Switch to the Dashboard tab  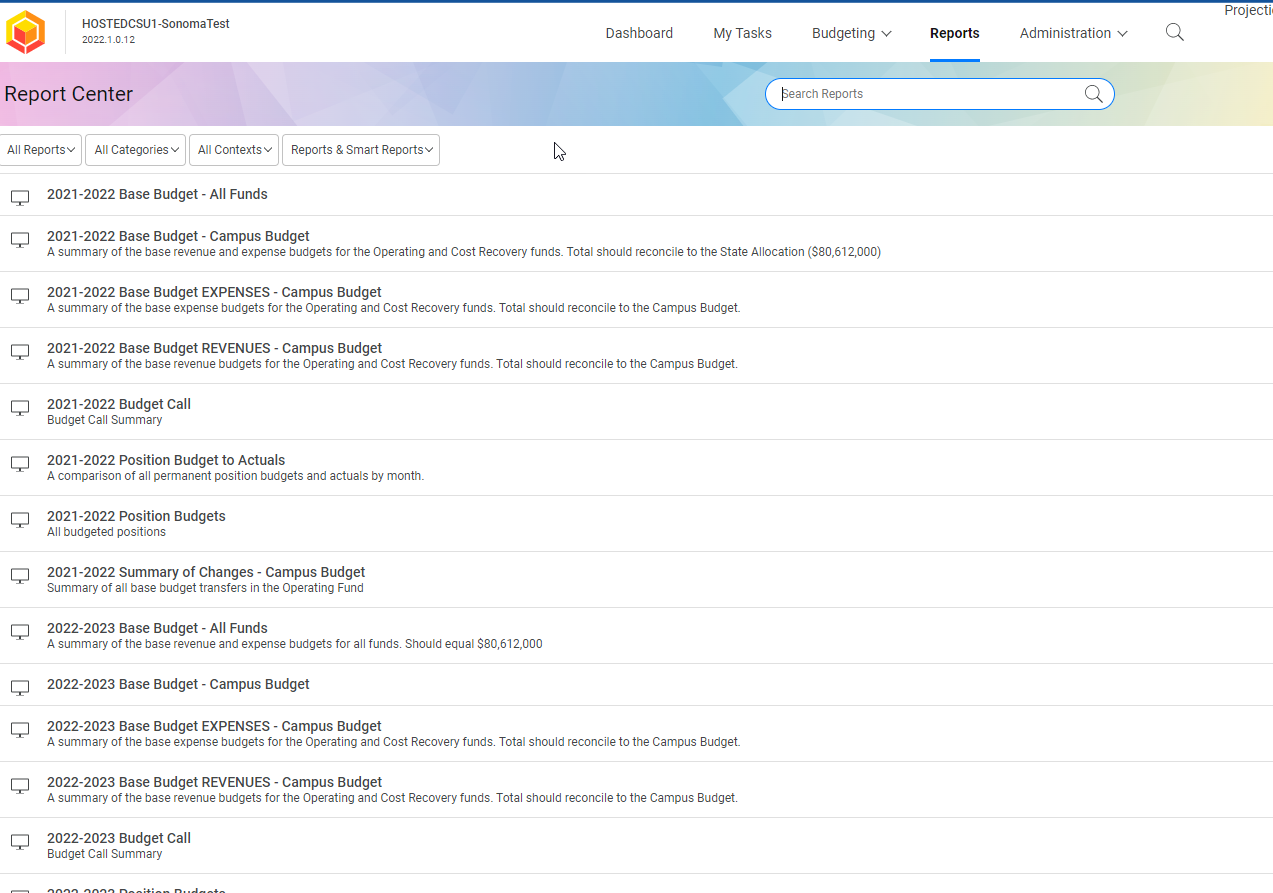click(639, 33)
